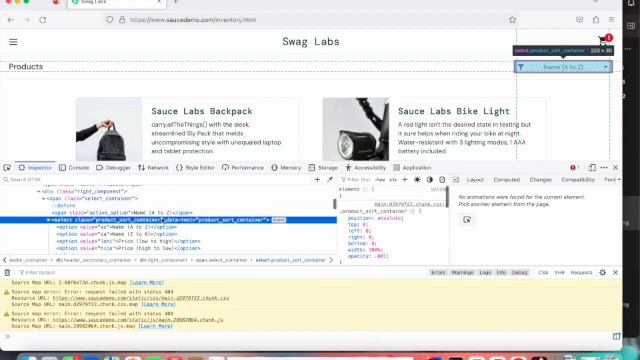This screenshot has height=360, width=640.
Task: Click the pick element button in animations panel
Action: point(467,220)
